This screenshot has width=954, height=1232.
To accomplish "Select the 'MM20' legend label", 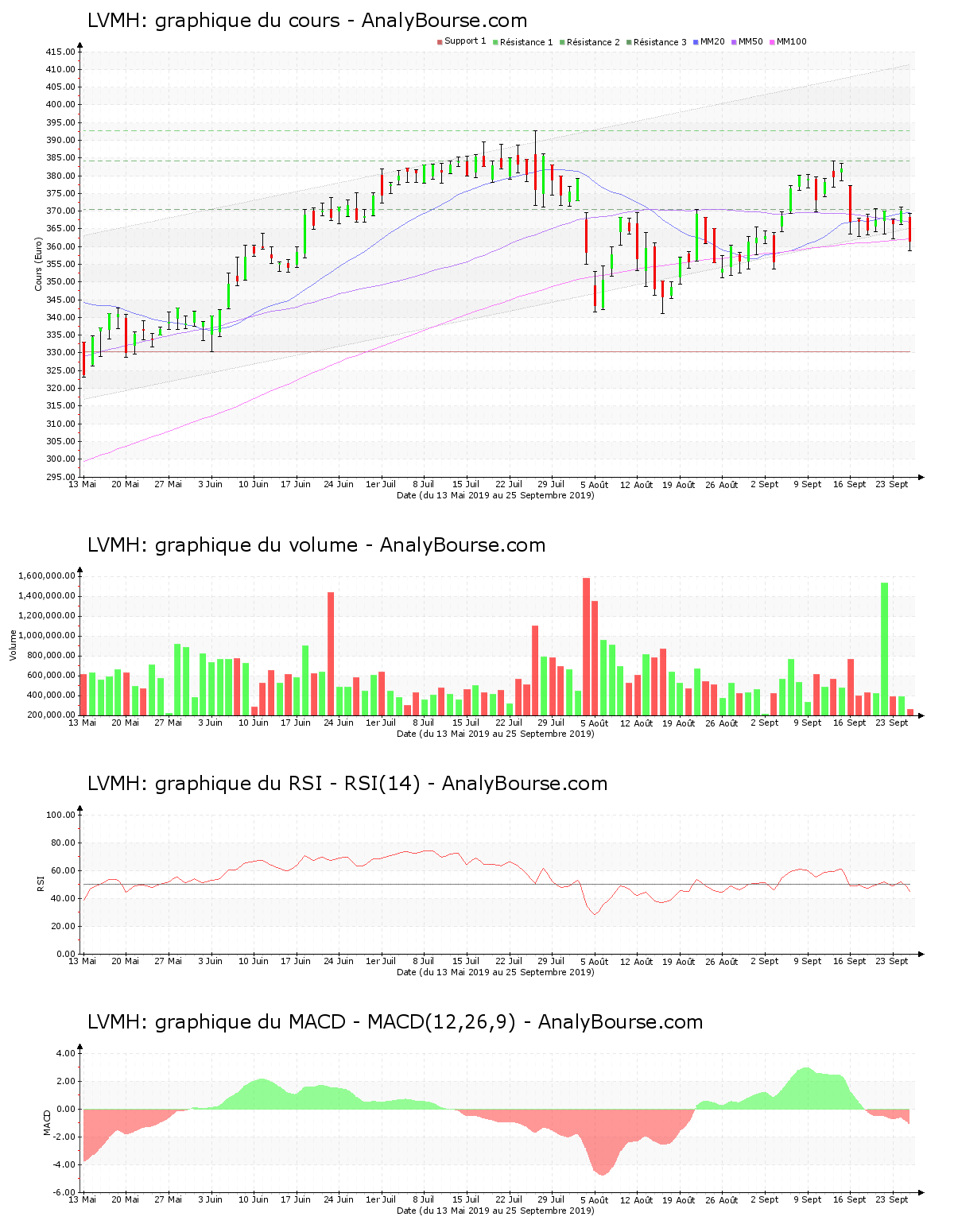I will [x=712, y=41].
